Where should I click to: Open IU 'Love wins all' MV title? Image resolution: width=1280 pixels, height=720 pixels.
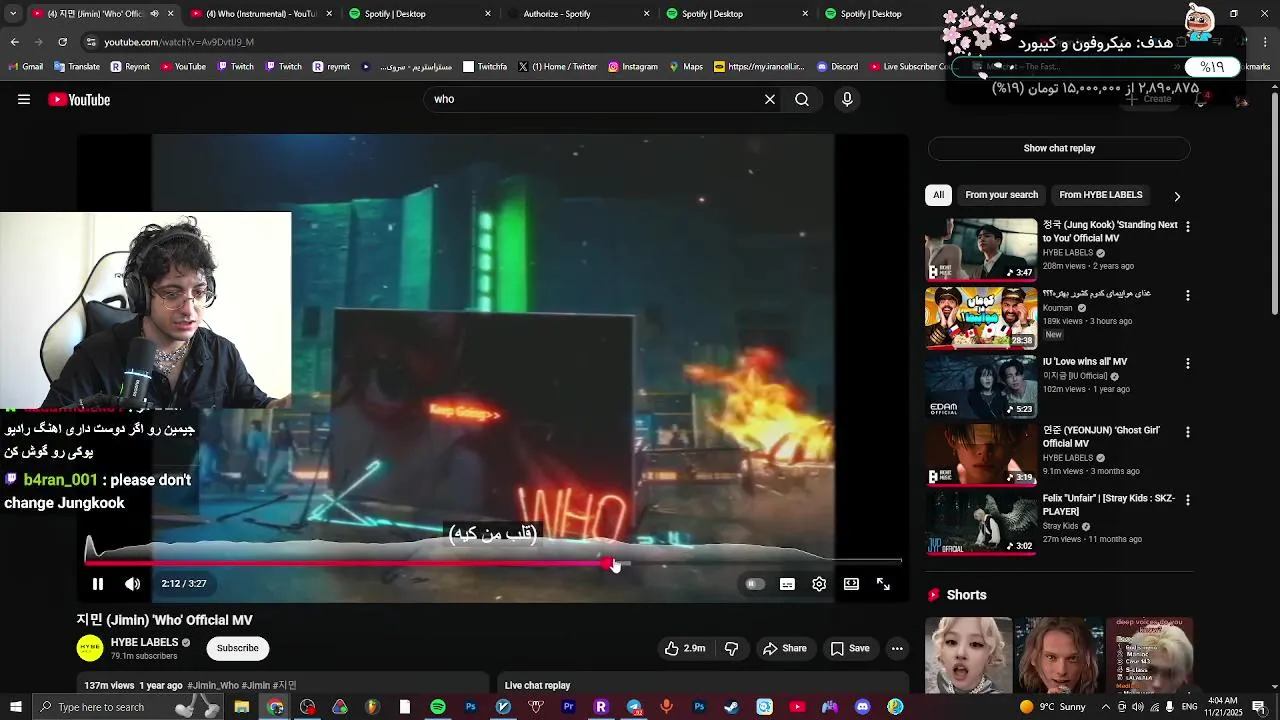[1084, 362]
